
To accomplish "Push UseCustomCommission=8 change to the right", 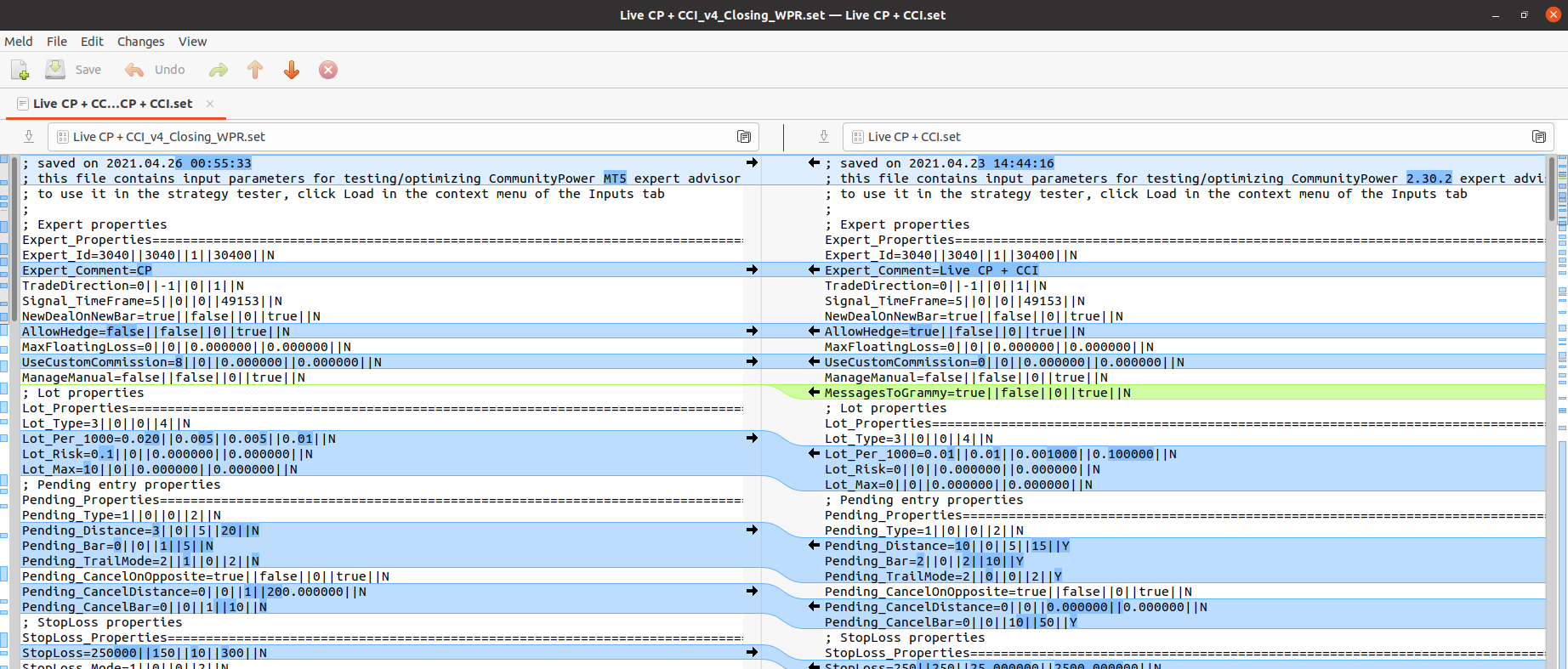I will pos(752,361).
